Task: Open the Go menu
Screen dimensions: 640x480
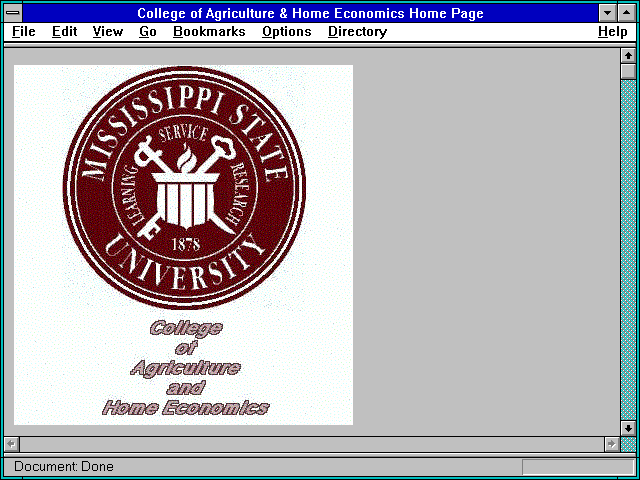Action: (x=148, y=32)
